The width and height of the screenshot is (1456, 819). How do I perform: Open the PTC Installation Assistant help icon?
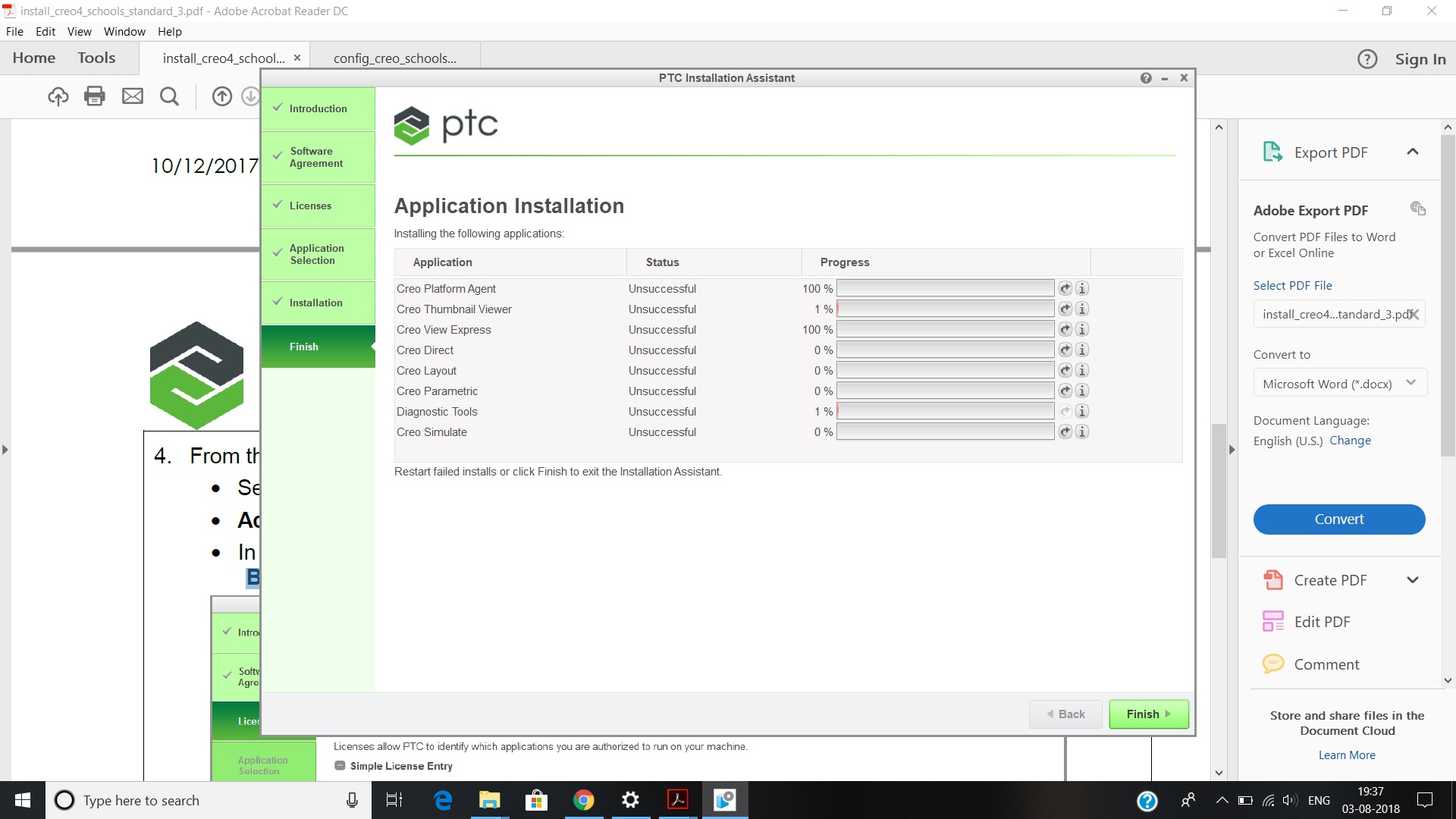(x=1146, y=78)
